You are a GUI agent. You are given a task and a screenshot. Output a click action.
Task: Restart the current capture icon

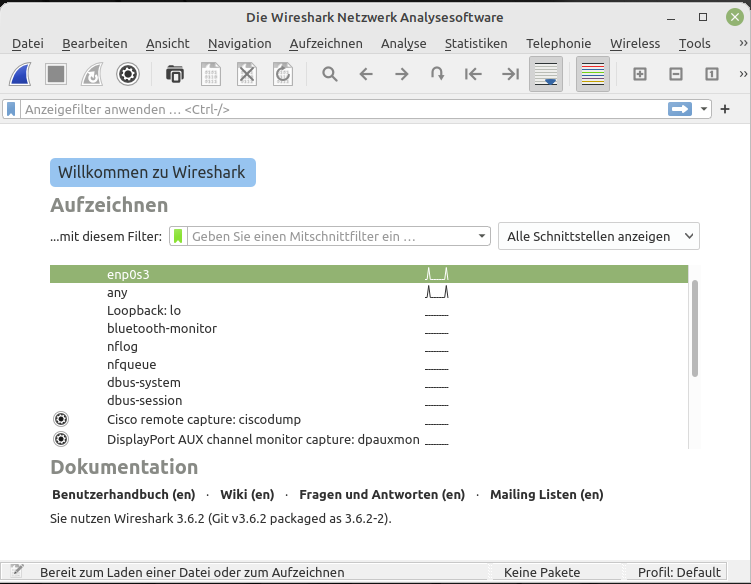pos(92,74)
